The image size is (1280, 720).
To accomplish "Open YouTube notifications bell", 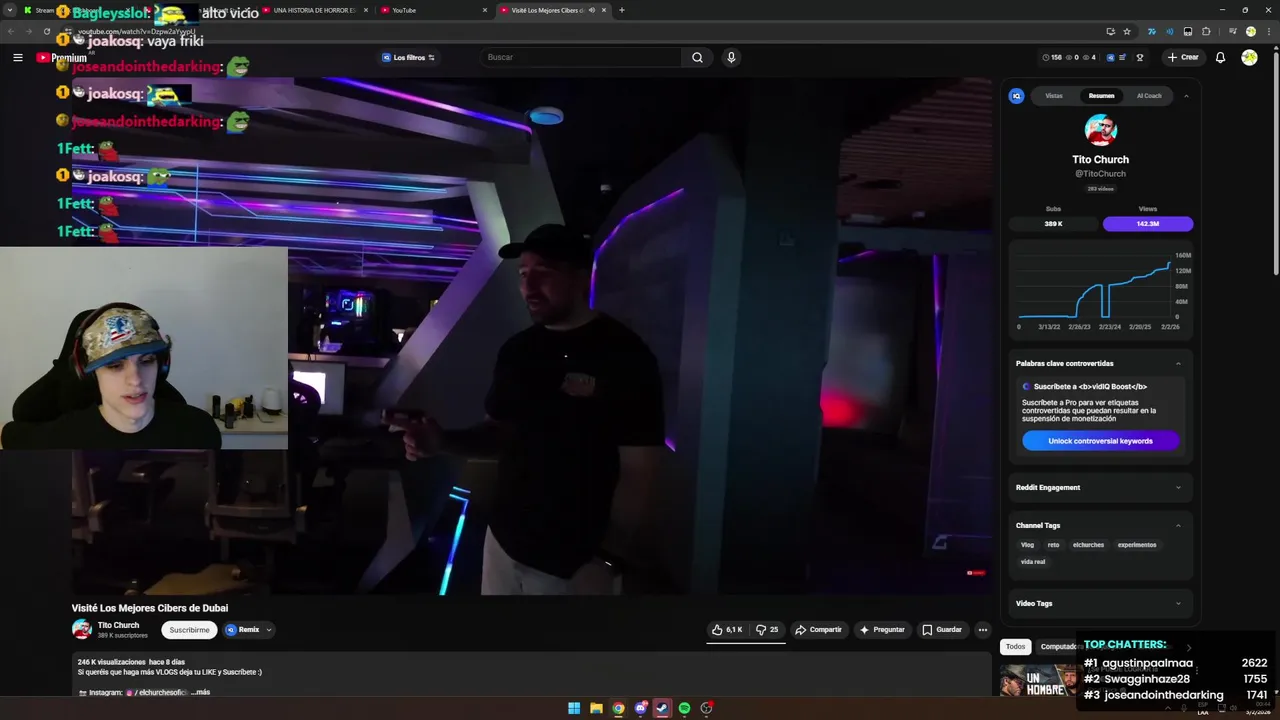I will point(1220,57).
